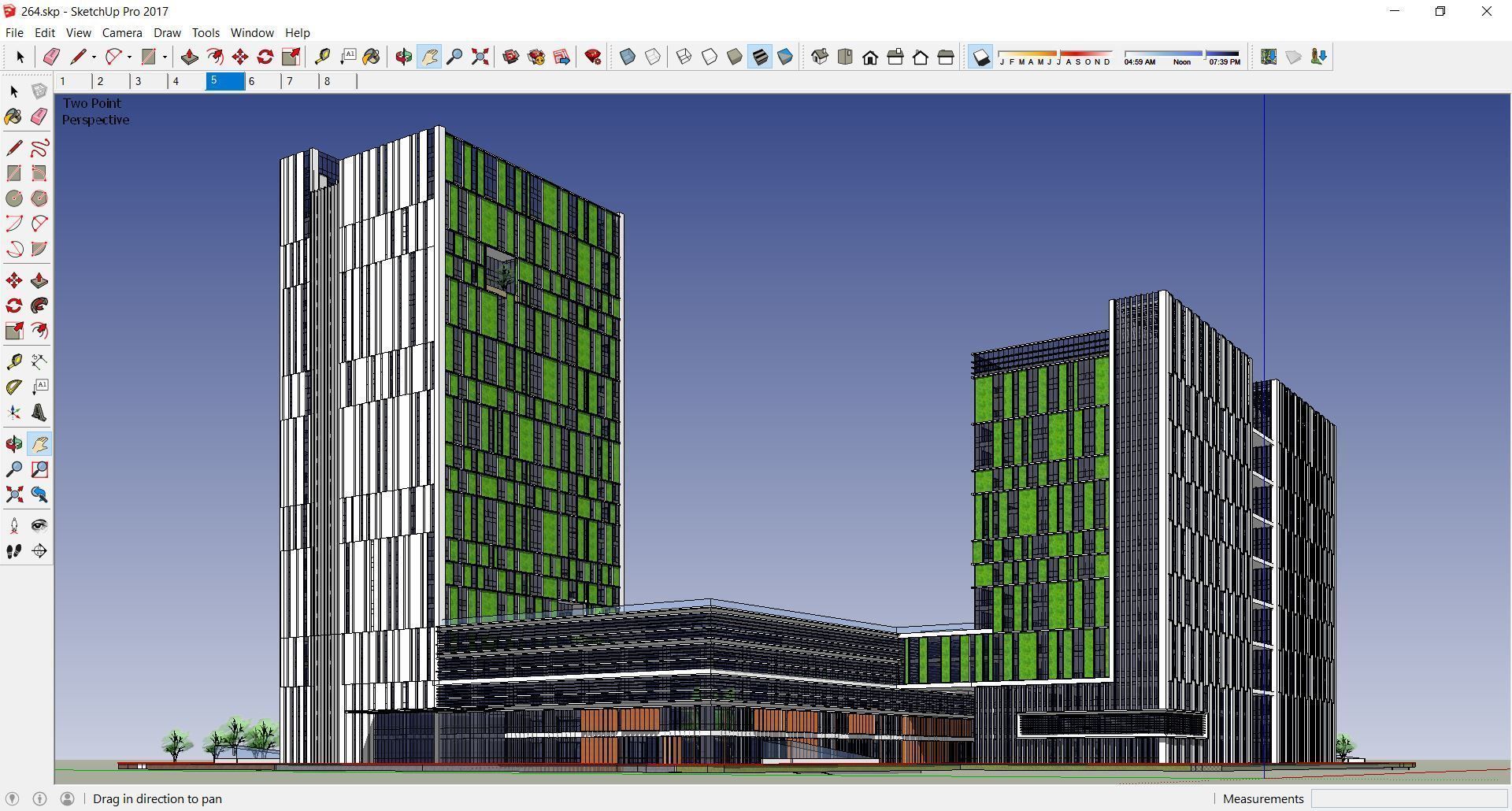Enable the shadow display toggle

point(980,56)
